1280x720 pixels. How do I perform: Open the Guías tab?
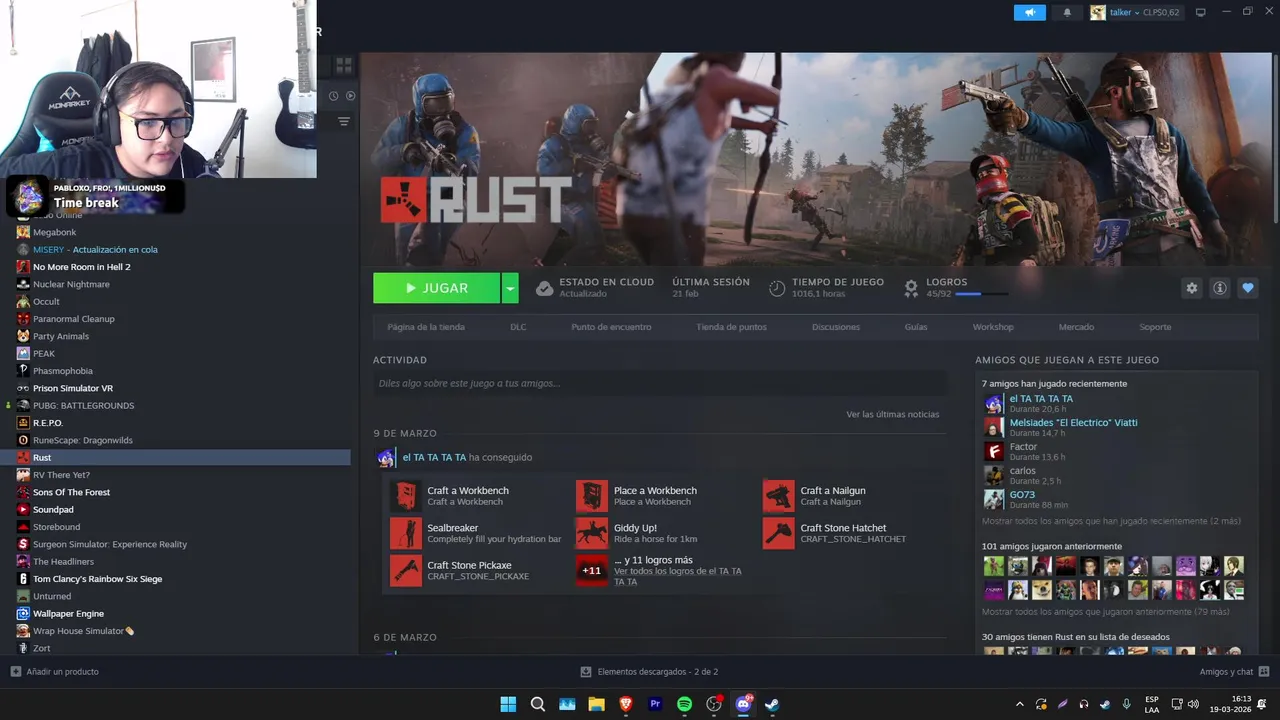tap(916, 327)
